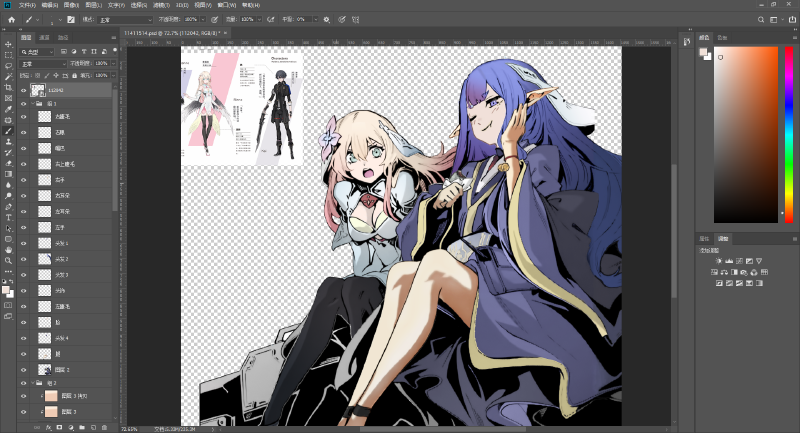
Task: Open the layer filter type dropdown
Action: [x=40, y=50]
